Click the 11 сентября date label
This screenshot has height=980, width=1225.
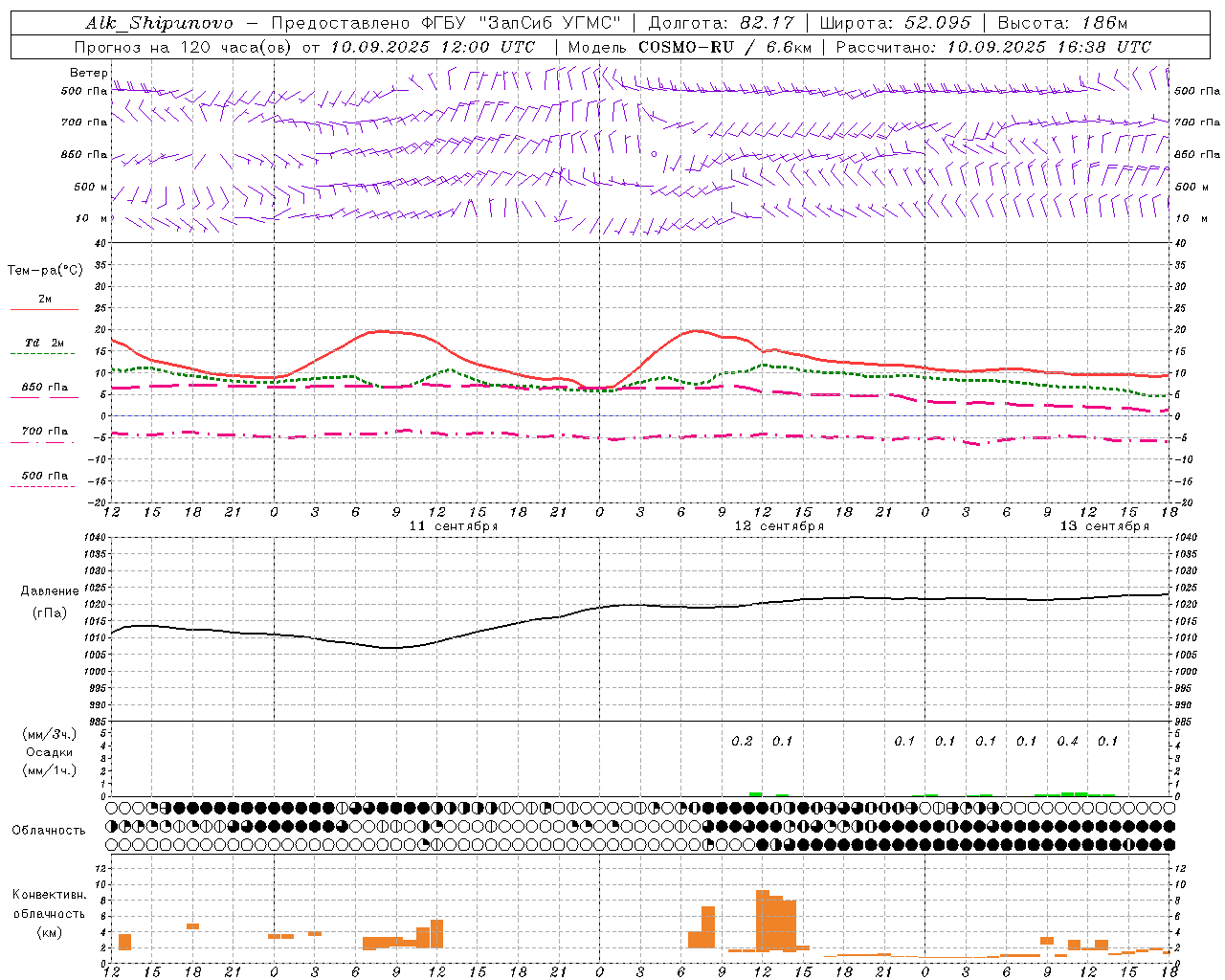click(x=454, y=526)
